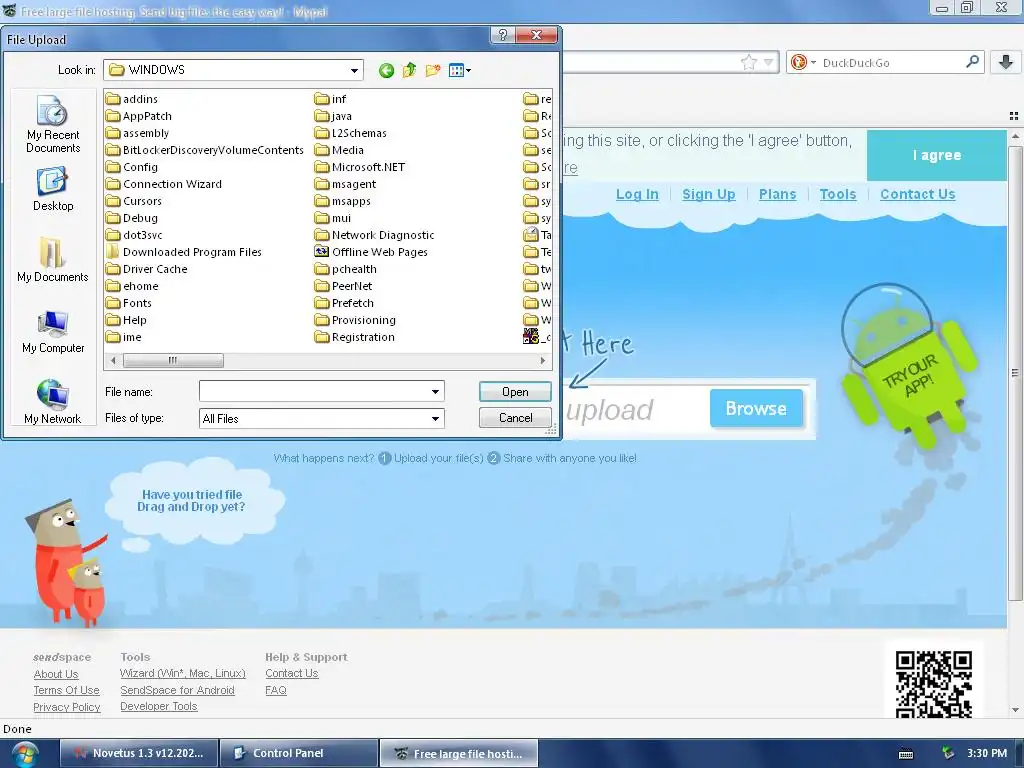Image resolution: width=1024 pixels, height=768 pixels.
Task: Click the Open button in File Upload
Action: tap(515, 392)
